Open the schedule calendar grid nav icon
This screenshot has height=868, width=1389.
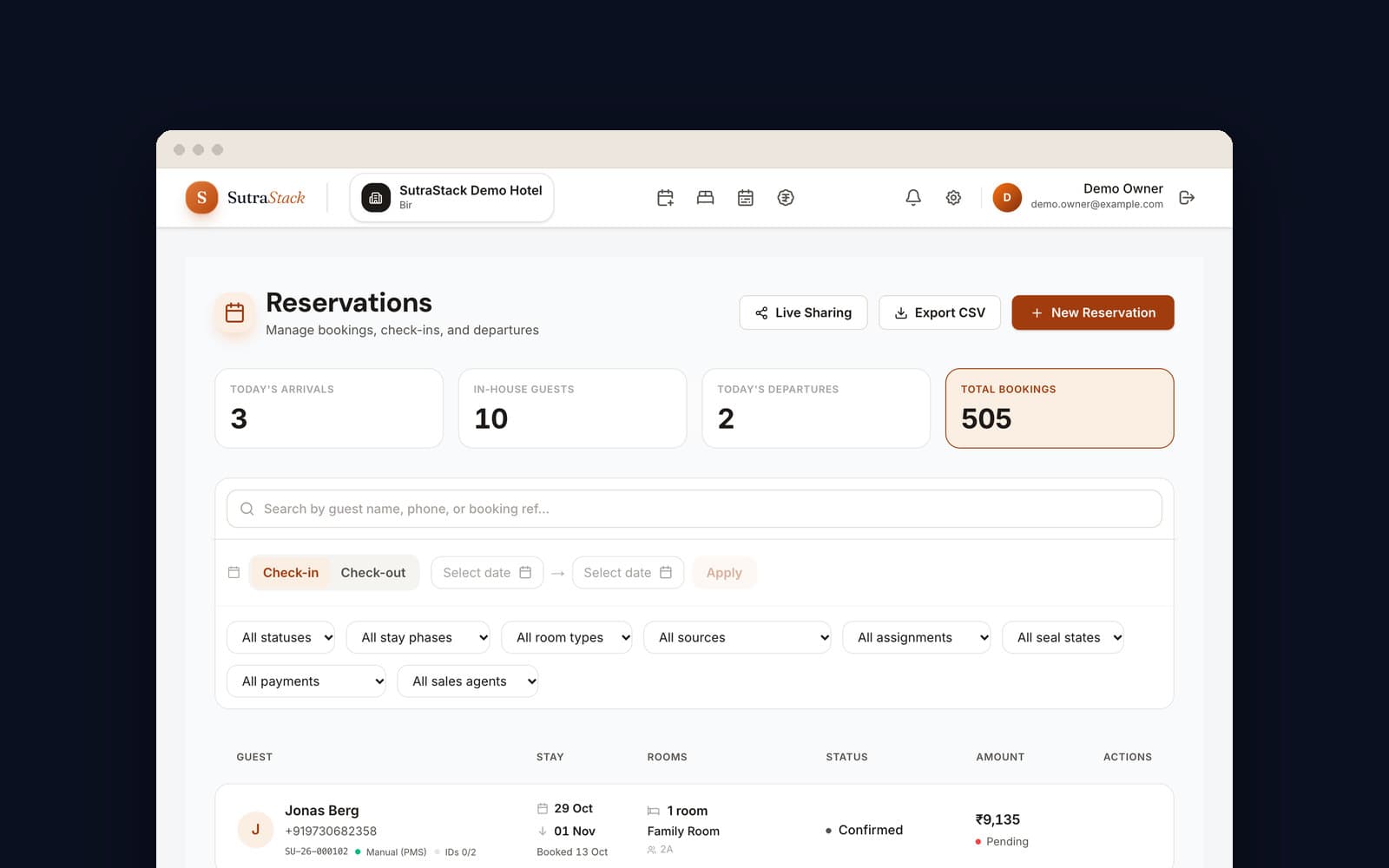tap(745, 198)
